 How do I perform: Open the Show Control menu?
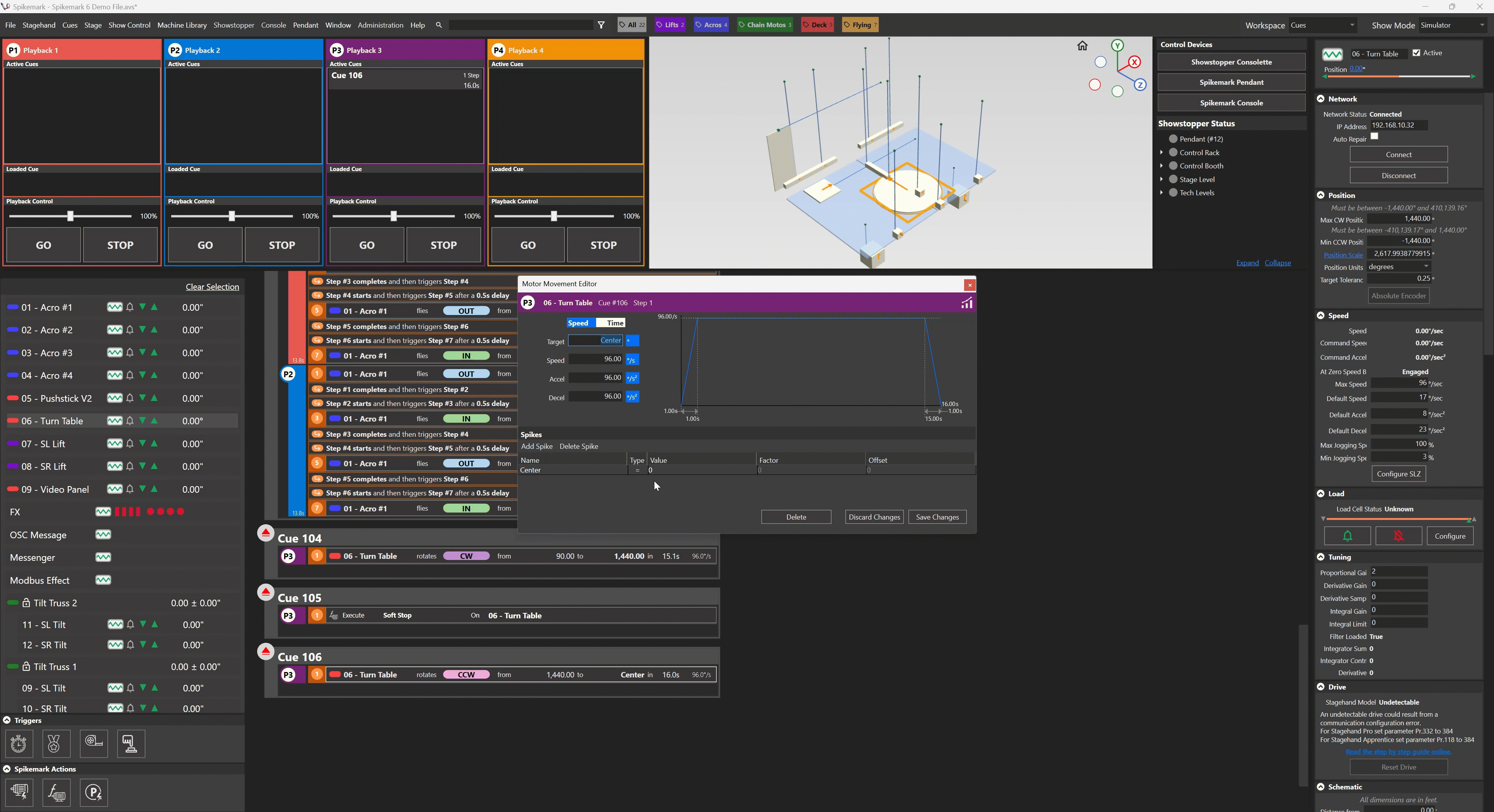[x=129, y=25]
